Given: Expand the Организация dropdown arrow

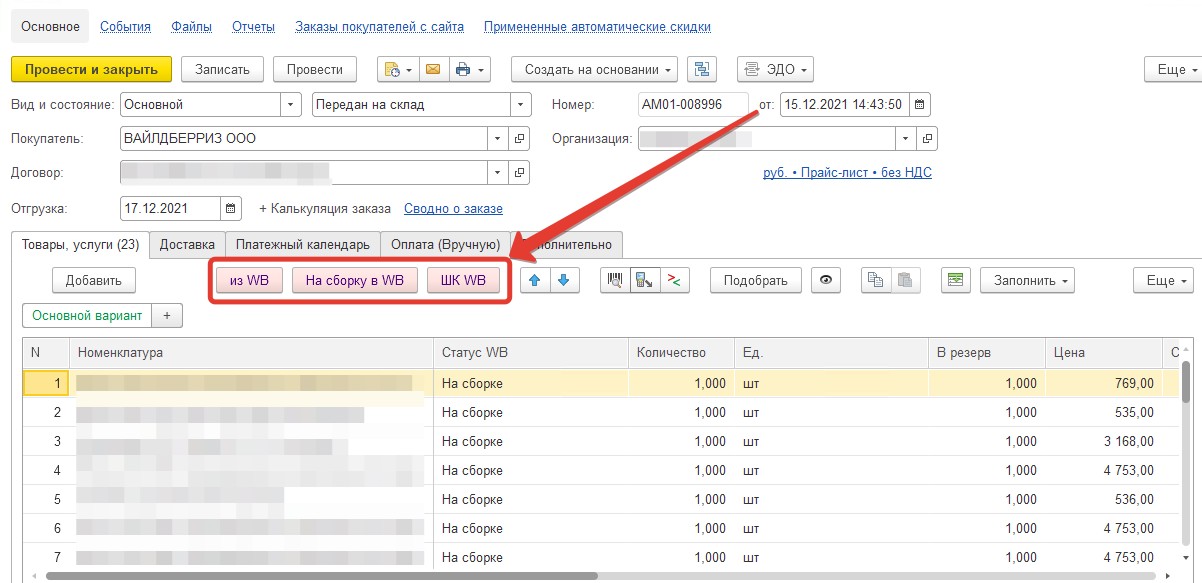Looking at the screenshot, I should point(905,138).
